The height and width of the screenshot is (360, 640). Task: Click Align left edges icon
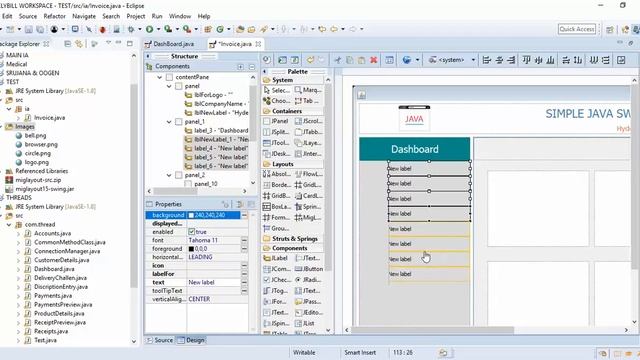click(487, 60)
